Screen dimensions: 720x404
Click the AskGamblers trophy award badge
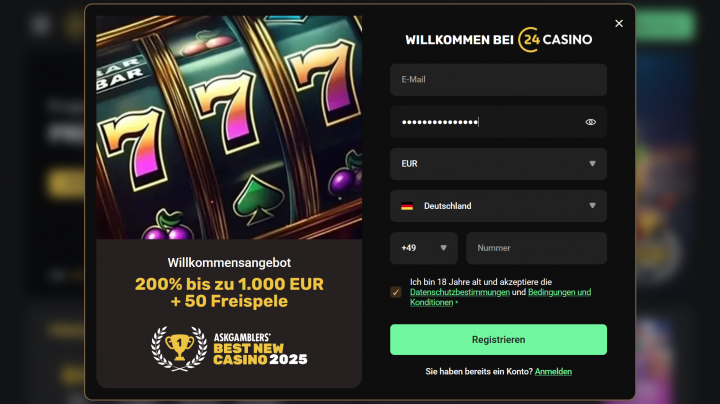(x=229, y=349)
